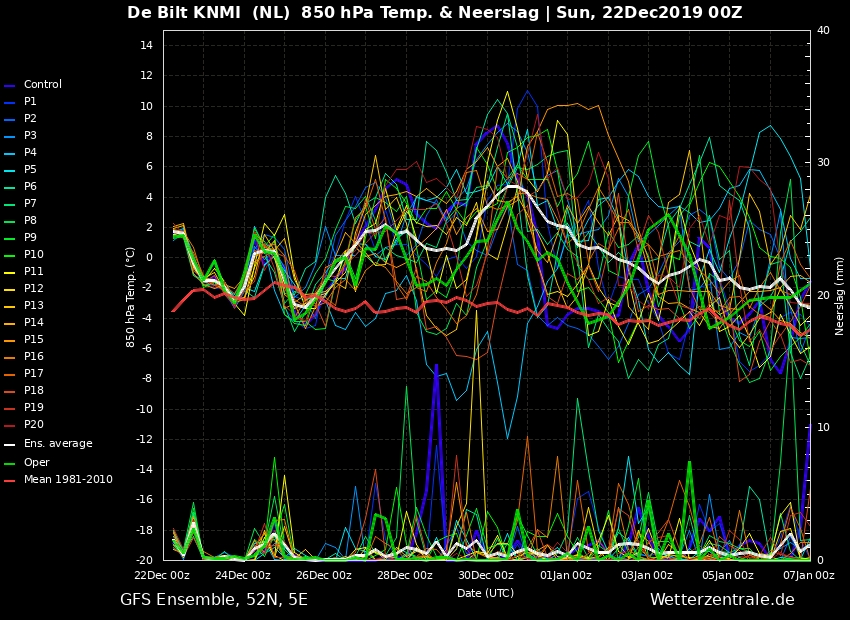850x620 pixels.
Task: Click the 07Jan 00z date axis label
Action: click(809, 576)
